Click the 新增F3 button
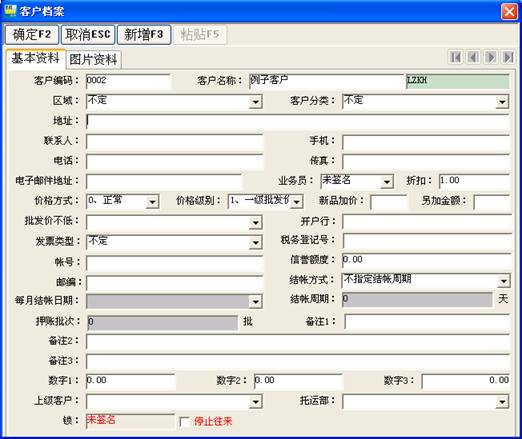Viewport: 522px width, 439px height. pos(144,34)
